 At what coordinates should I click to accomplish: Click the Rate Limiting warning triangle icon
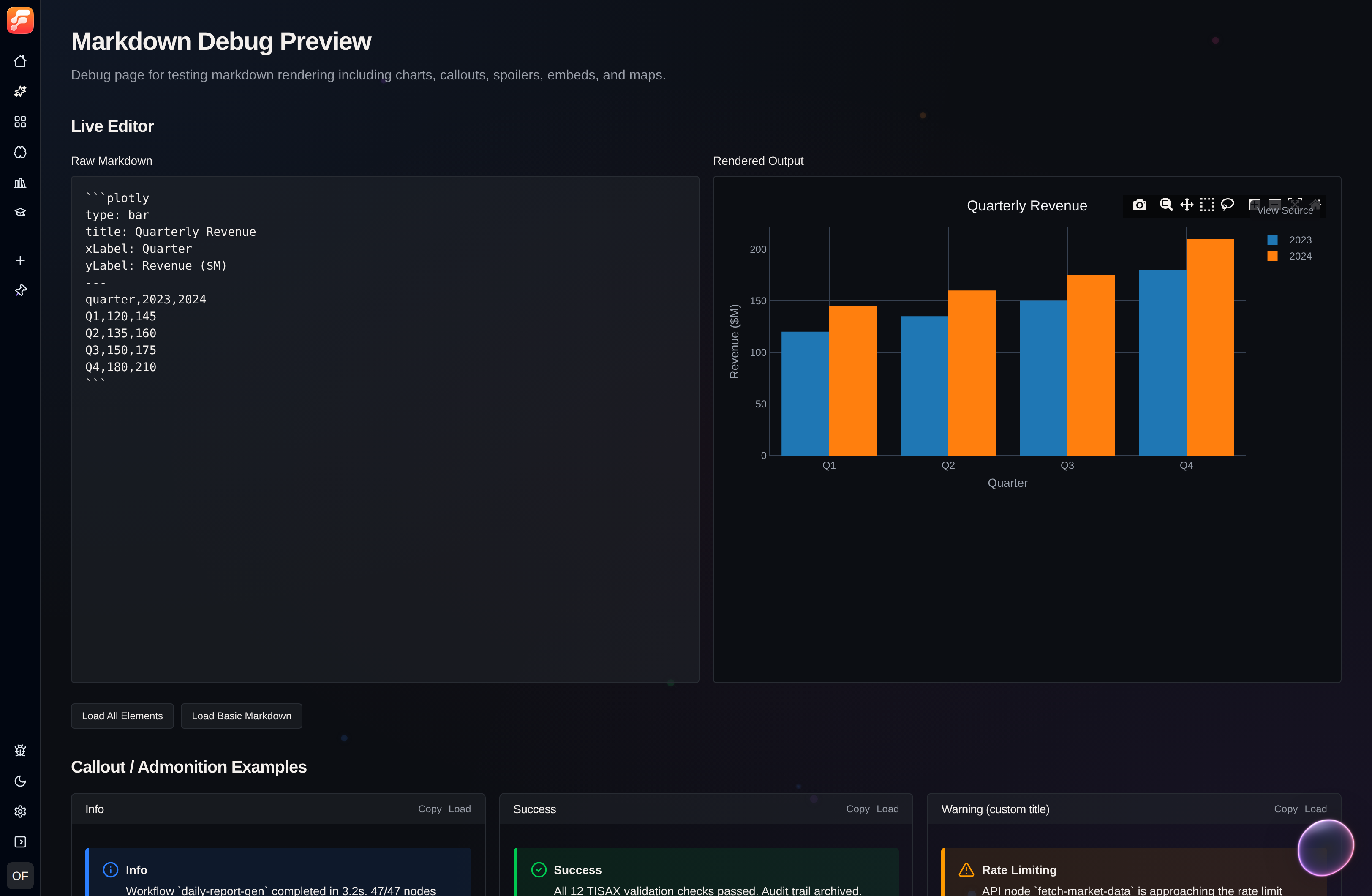click(966, 869)
